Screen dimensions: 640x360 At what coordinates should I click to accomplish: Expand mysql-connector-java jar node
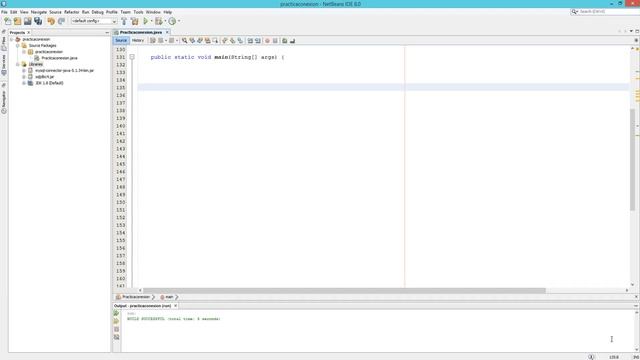click(24, 71)
